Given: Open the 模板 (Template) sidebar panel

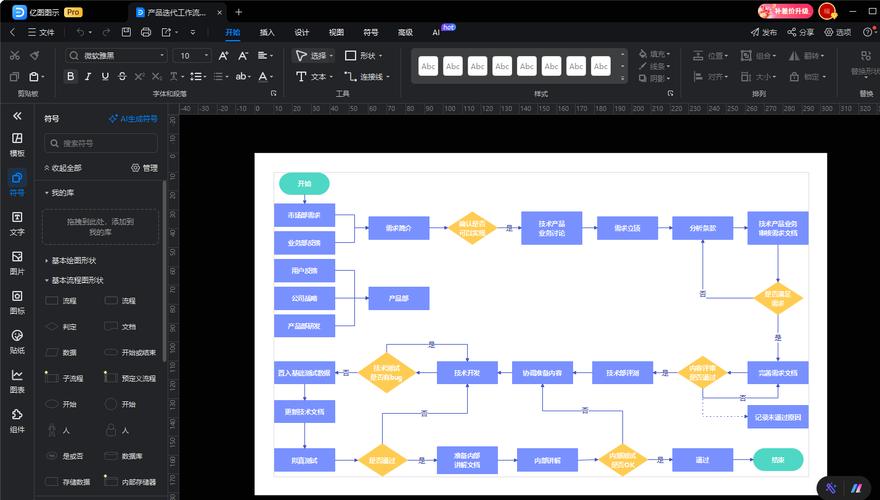Looking at the screenshot, I should tap(17, 145).
